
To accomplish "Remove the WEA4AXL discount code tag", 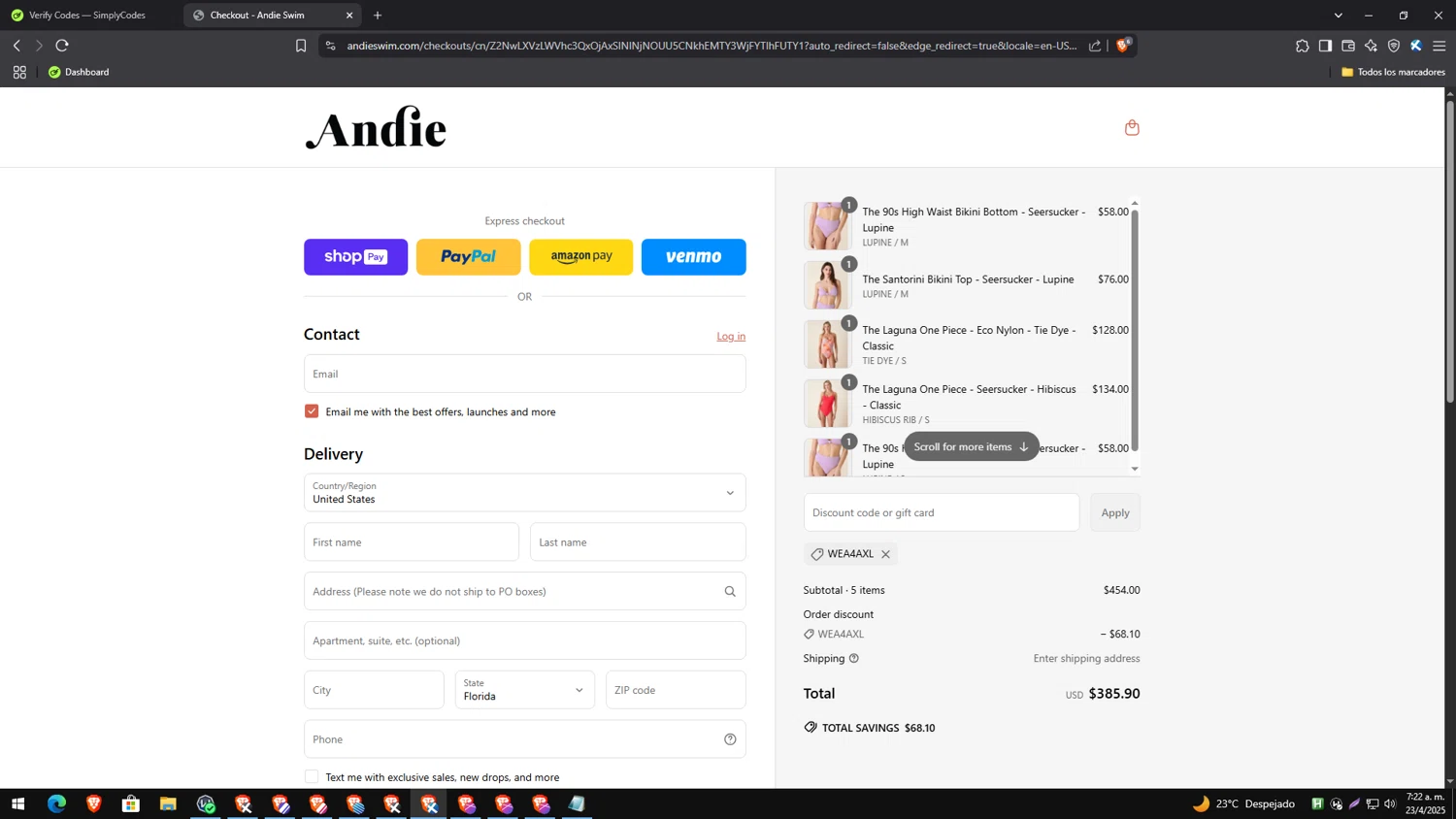I will (x=885, y=554).
